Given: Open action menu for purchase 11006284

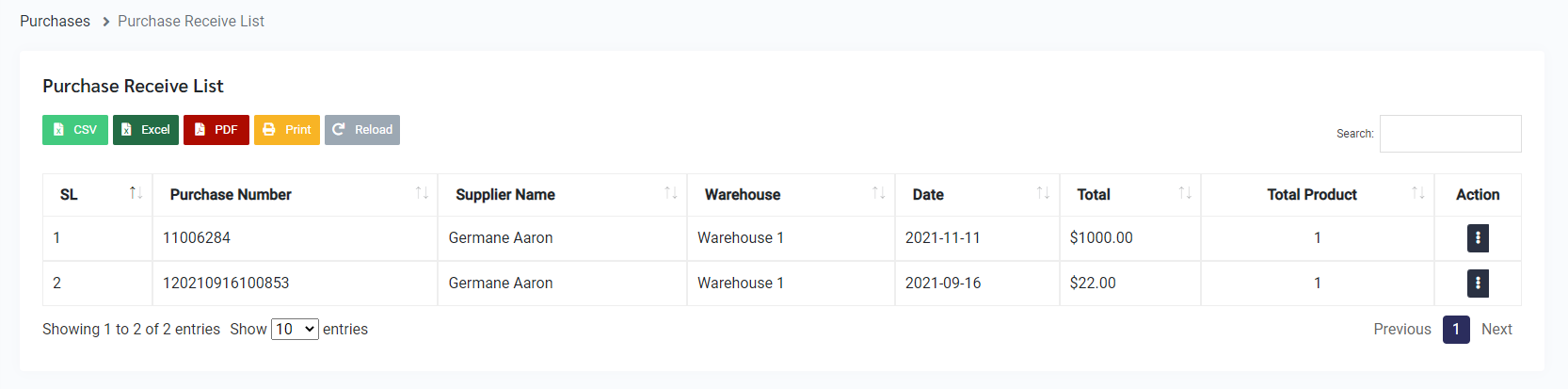Looking at the screenshot, I should click(x=1478, y=238).
